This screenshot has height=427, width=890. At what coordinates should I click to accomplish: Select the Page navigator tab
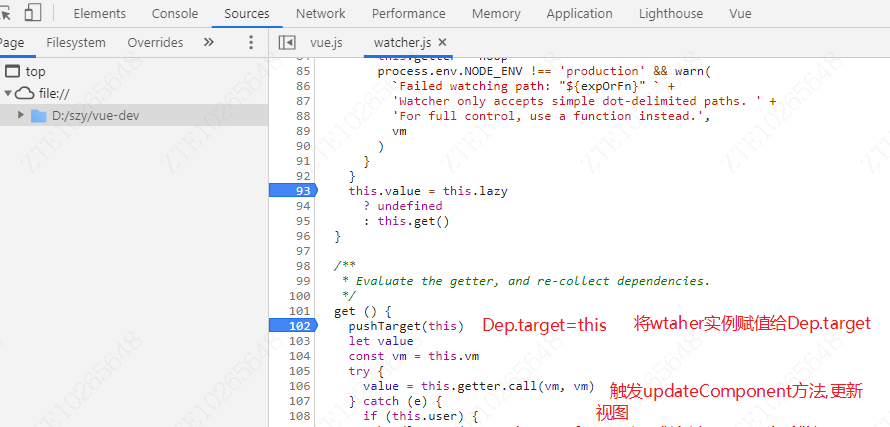click(x=11, y=43)
